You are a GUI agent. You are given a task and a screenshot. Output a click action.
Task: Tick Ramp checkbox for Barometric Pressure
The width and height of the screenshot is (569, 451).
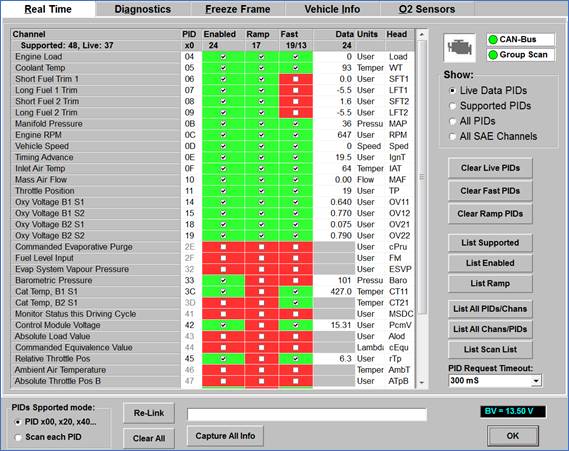click(x=261, y=280)
